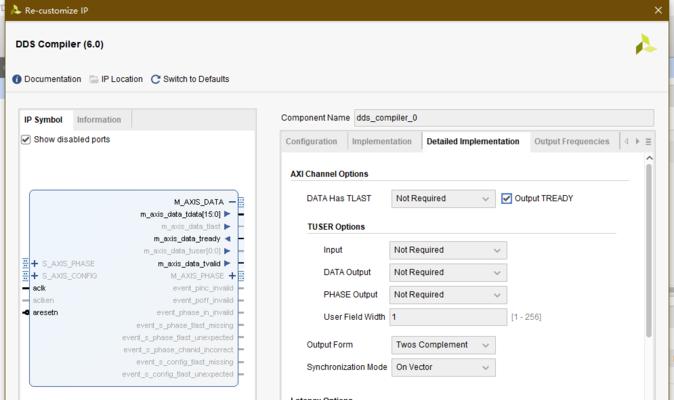This screenshot has width=674, height=400.
Task: Open the DATA Output dropdown
Action: pos(448,272)
